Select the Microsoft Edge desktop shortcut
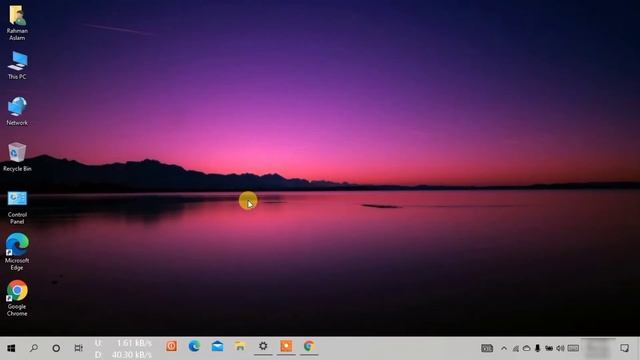Viewport: 640px width, 360px height. point(17,252)
